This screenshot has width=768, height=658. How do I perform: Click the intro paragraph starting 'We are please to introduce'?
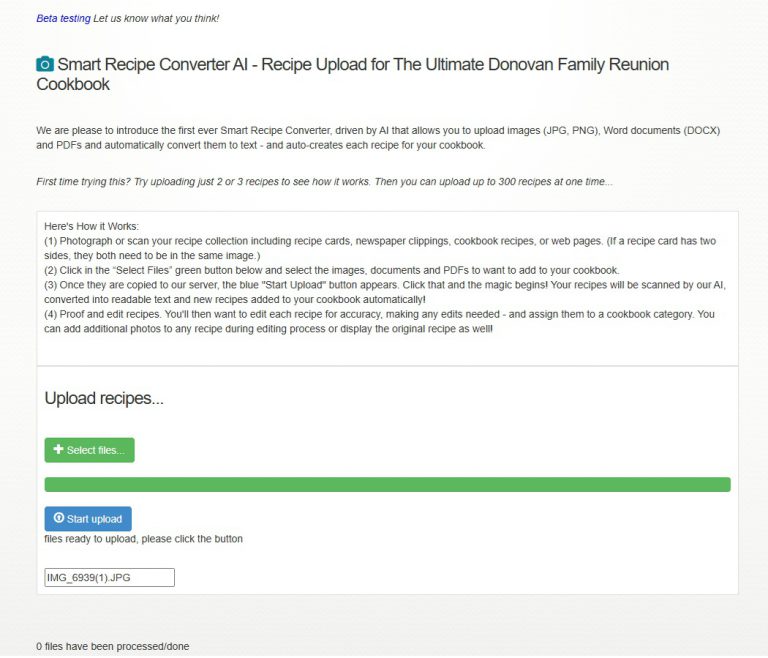378,138
